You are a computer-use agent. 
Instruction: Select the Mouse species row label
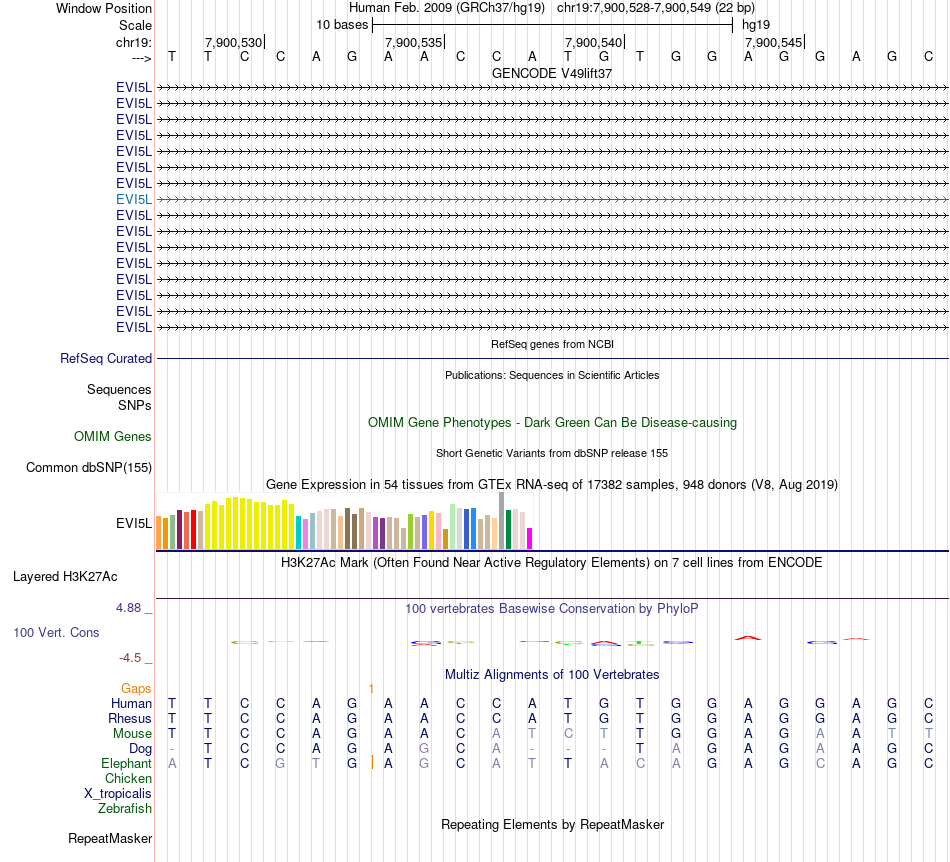132,734
